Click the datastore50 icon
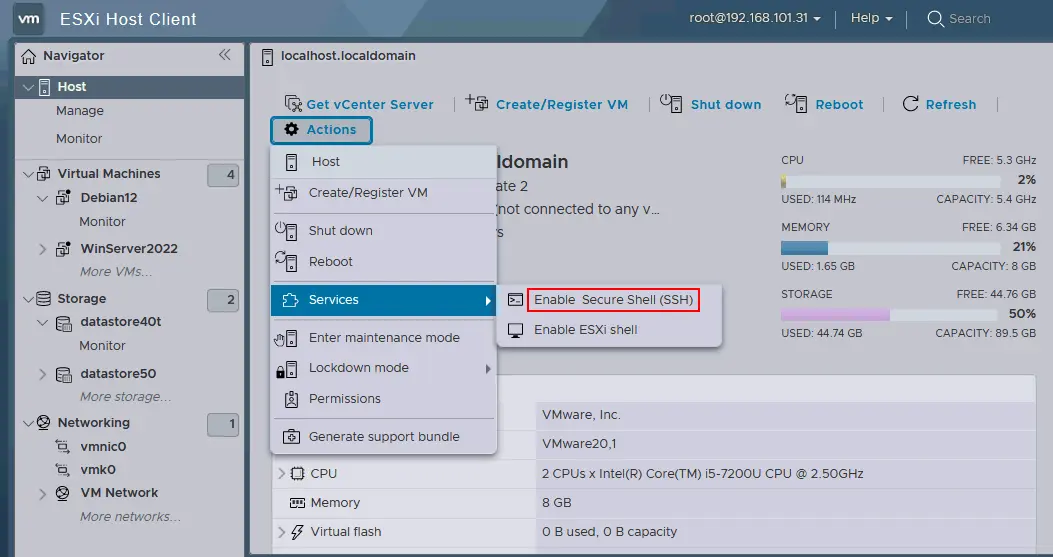The image size is (1053, 557). (64, 374)
